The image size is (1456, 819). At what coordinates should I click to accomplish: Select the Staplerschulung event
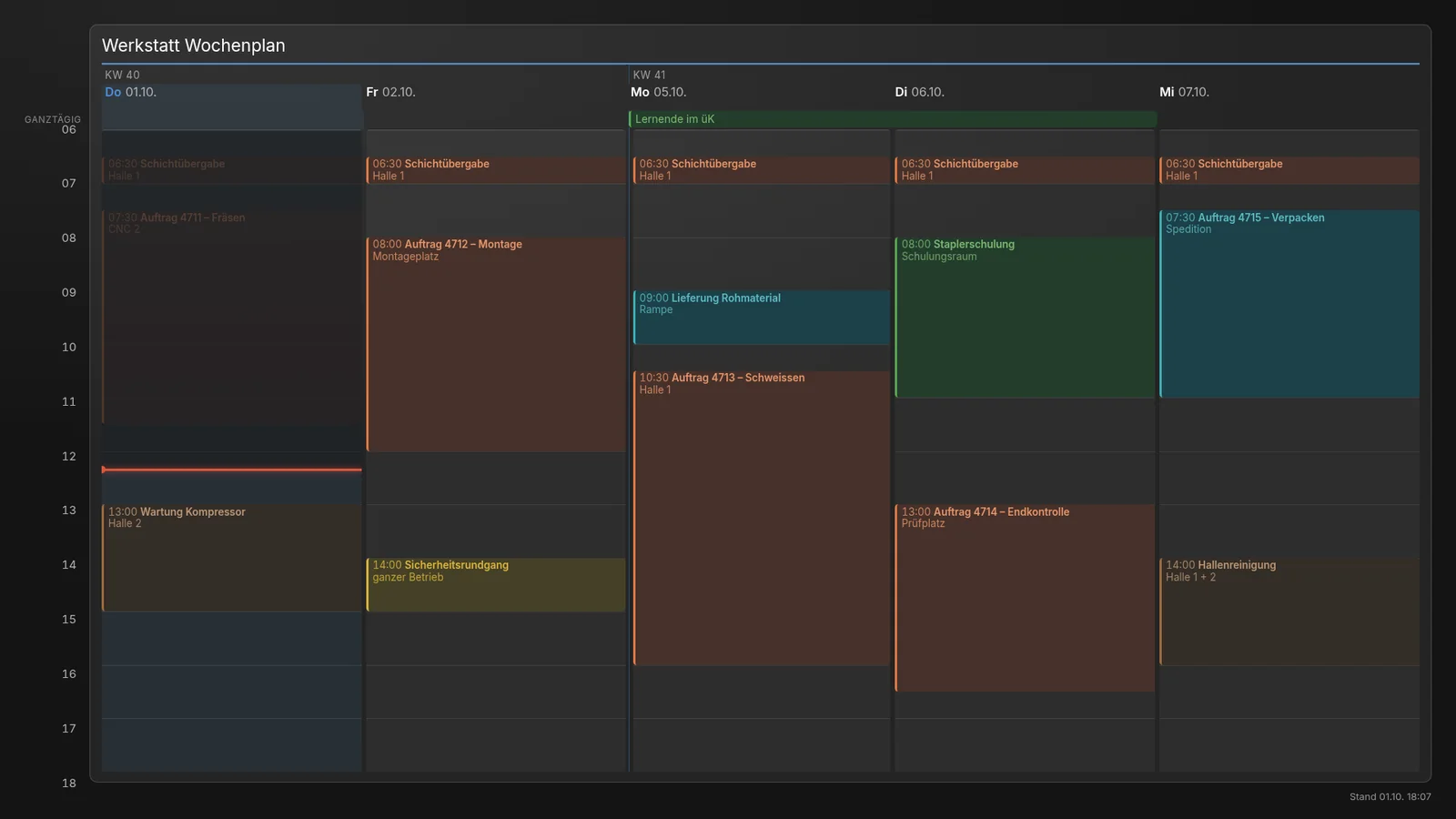click(x=1025, y=317)
